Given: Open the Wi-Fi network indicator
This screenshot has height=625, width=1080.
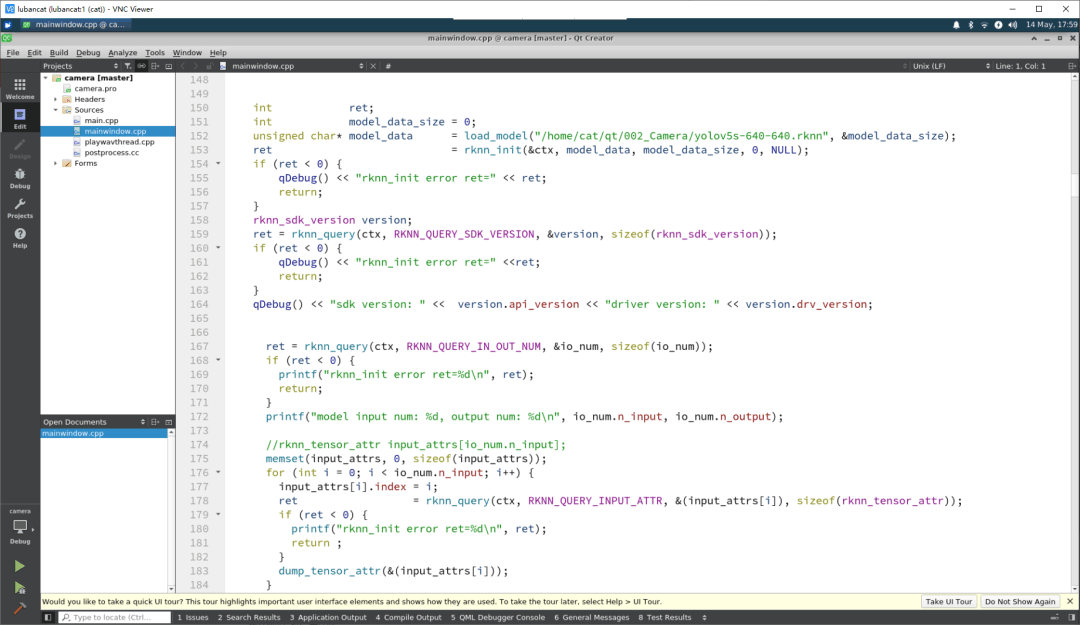Looking at the screenshot, I should (984, 25).
